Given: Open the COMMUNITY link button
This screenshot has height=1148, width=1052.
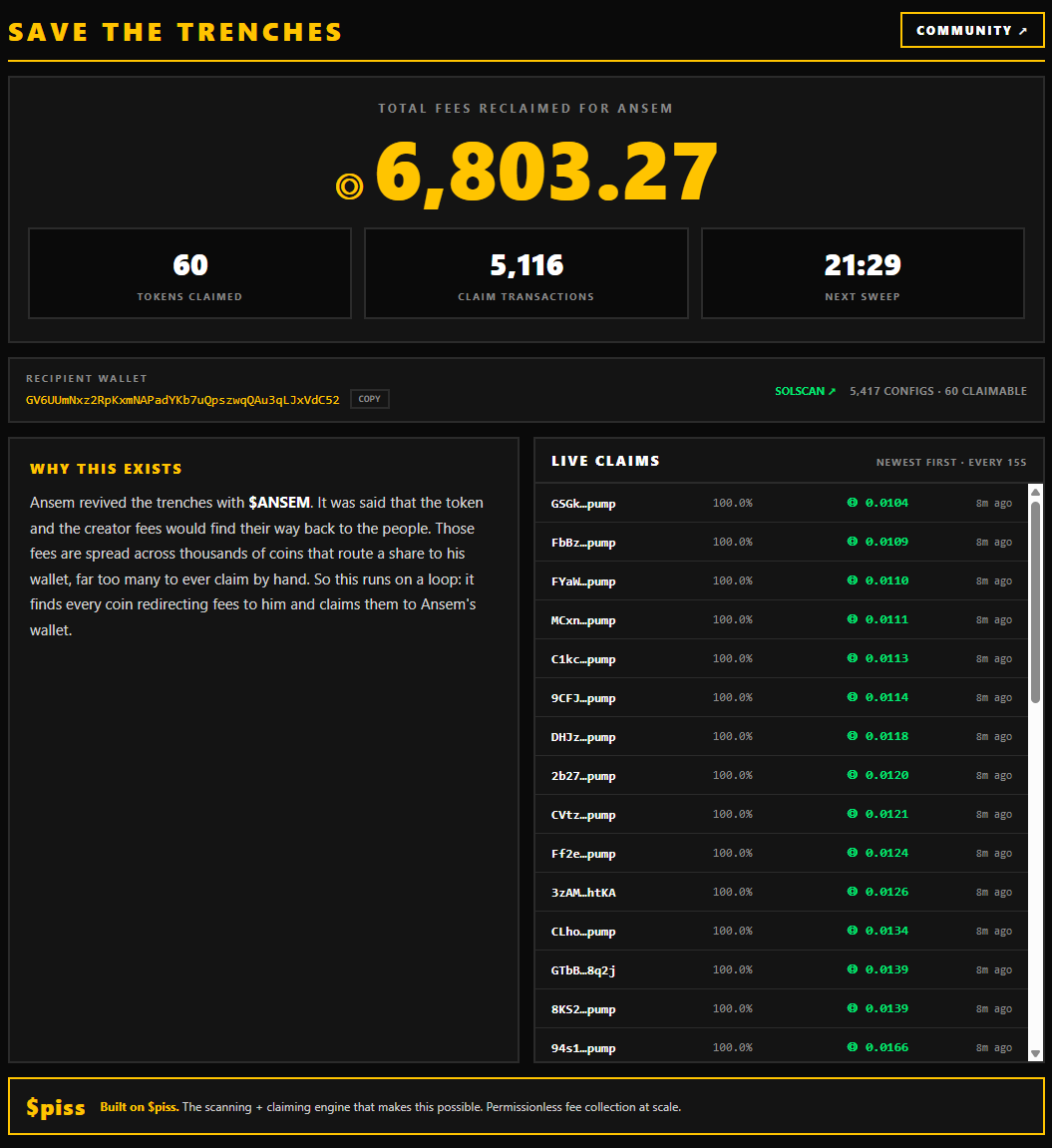Looking at the screenshot, I should (x=971, y=30).
